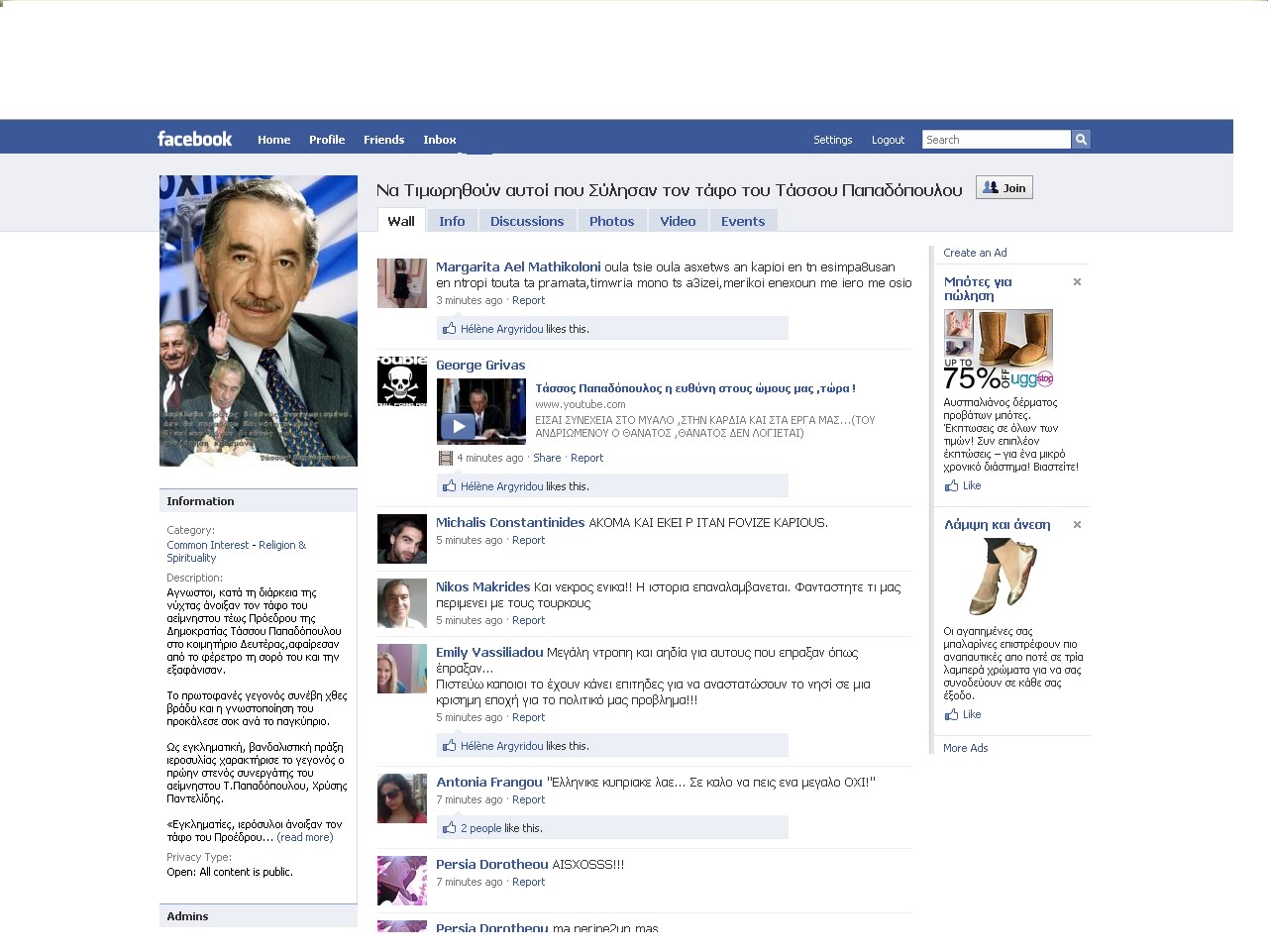
Task: Open the Μπότες για πώληση ad title
Action: point(978,288)
